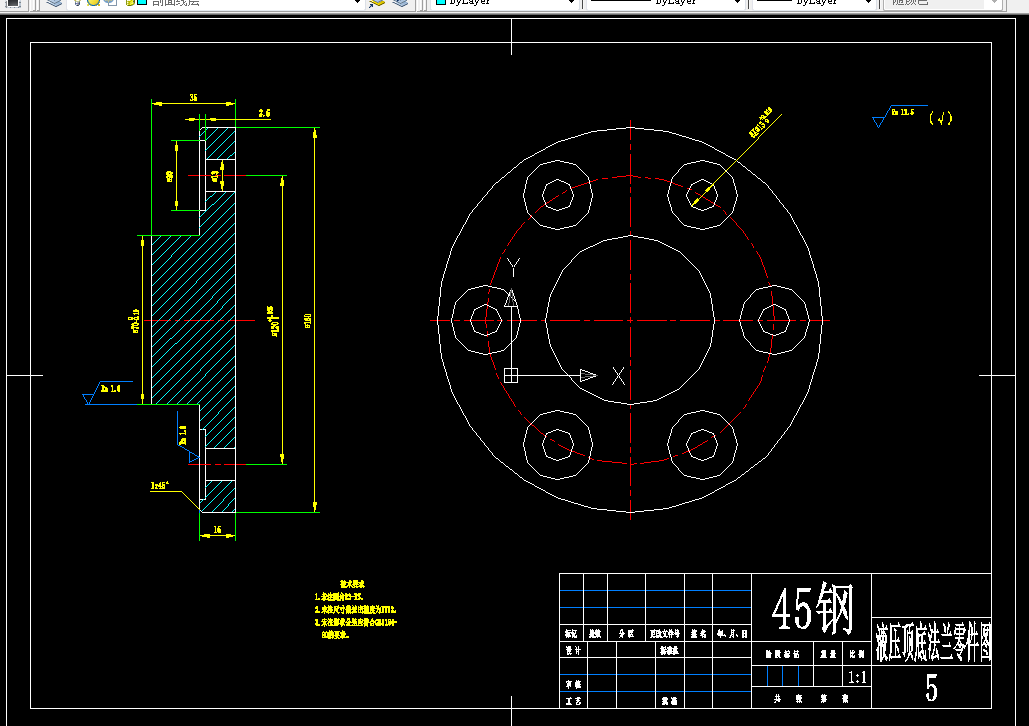Toggle the layer freeze sun icon
The image size is (1029, 726).
click(93, 2)
